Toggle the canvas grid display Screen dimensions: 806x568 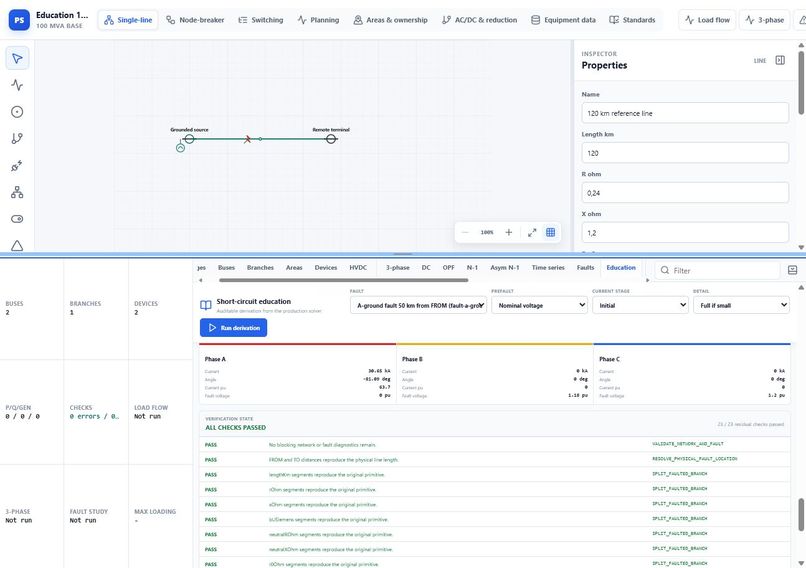[551, 232]
